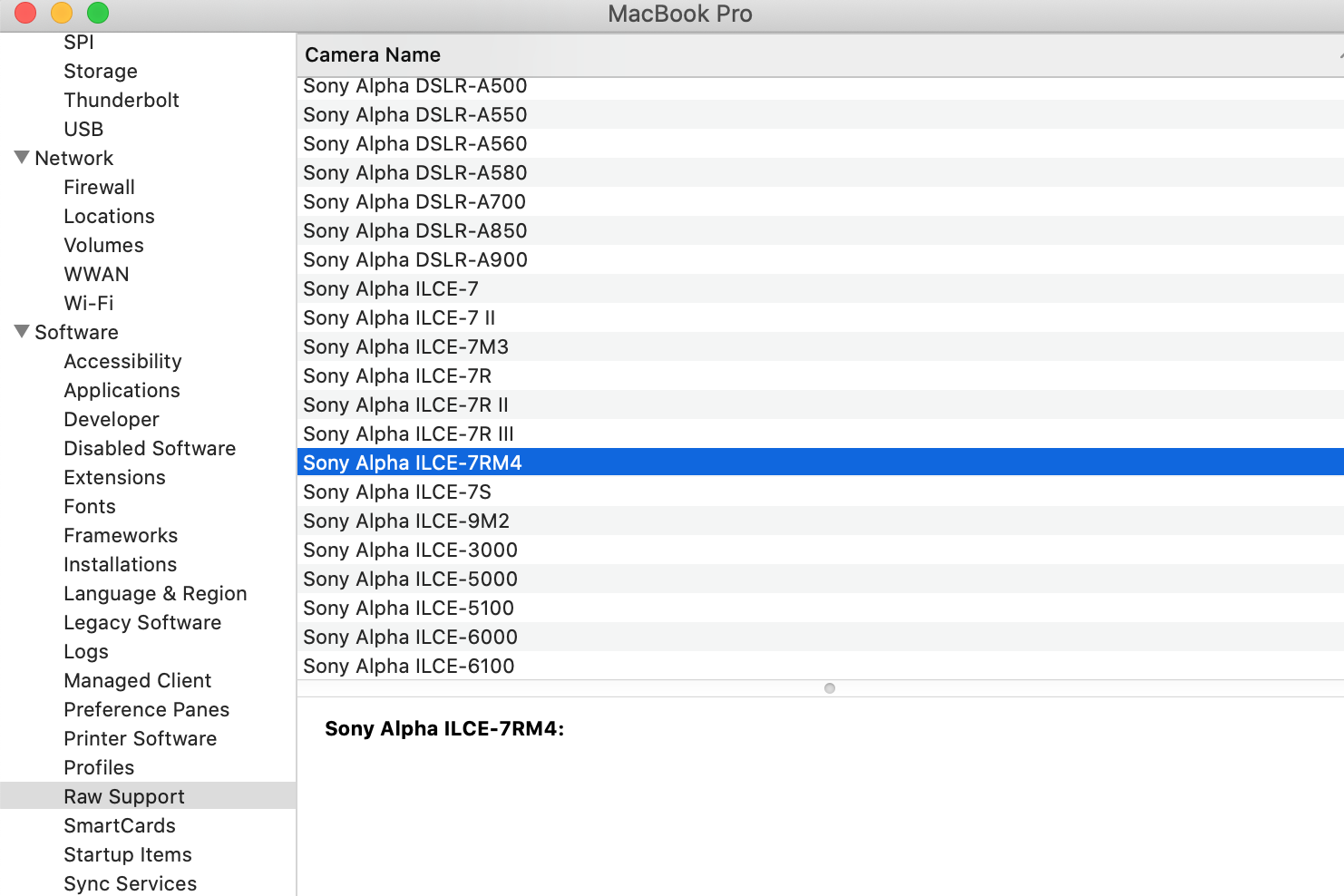Open SmartCards in the sidebar
This screenshot has height=896, width=1344.
120,825
